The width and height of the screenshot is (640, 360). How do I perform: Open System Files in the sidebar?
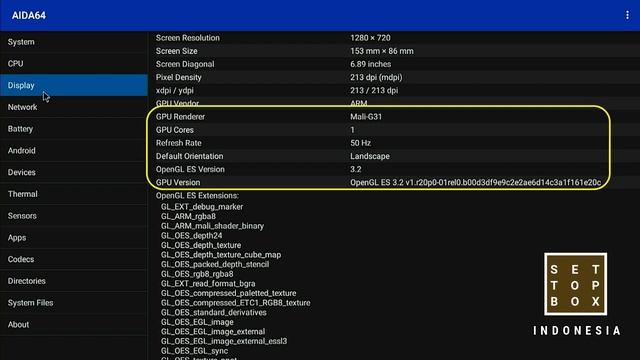73,303
